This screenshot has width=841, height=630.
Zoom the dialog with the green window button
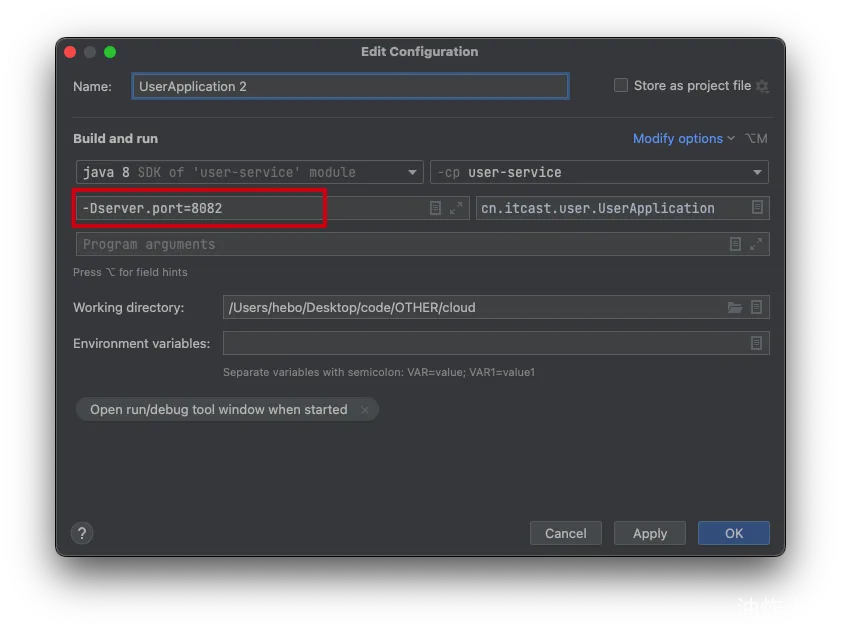point(110,52)
